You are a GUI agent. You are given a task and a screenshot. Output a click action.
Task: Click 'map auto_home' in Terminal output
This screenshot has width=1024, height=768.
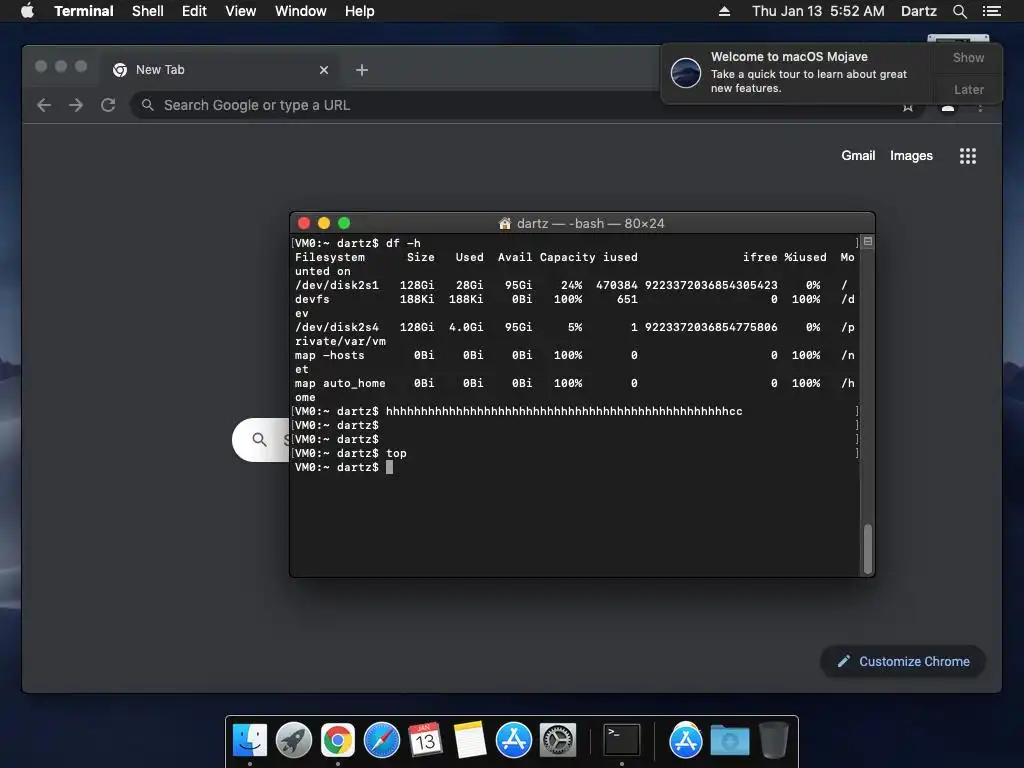tap(340, 383)
